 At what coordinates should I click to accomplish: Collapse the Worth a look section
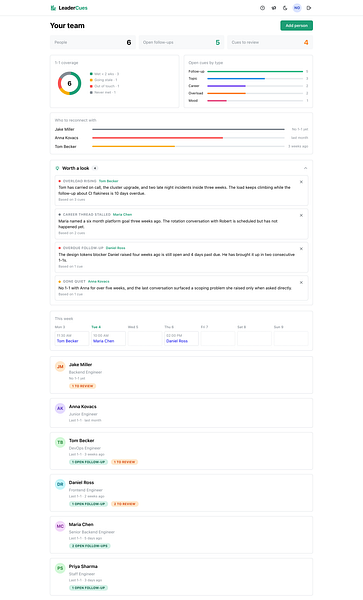pos(305,168)
